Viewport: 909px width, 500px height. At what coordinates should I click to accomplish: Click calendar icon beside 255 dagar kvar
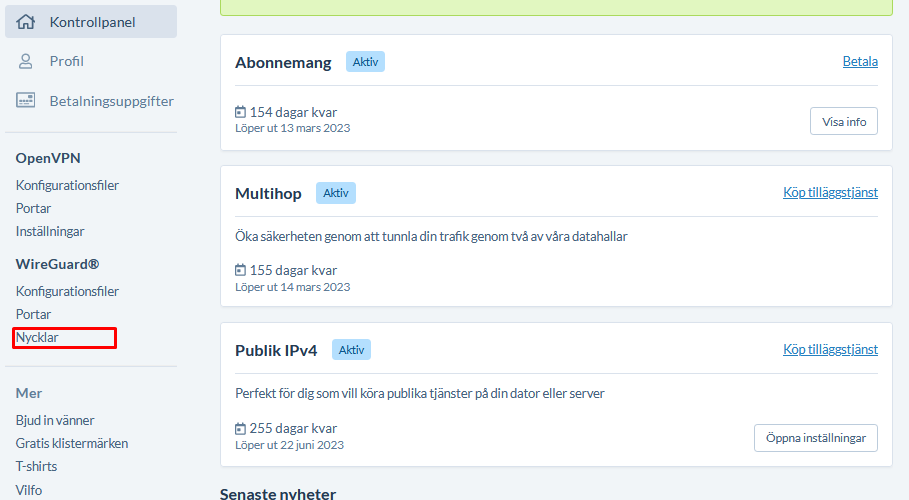241,429
